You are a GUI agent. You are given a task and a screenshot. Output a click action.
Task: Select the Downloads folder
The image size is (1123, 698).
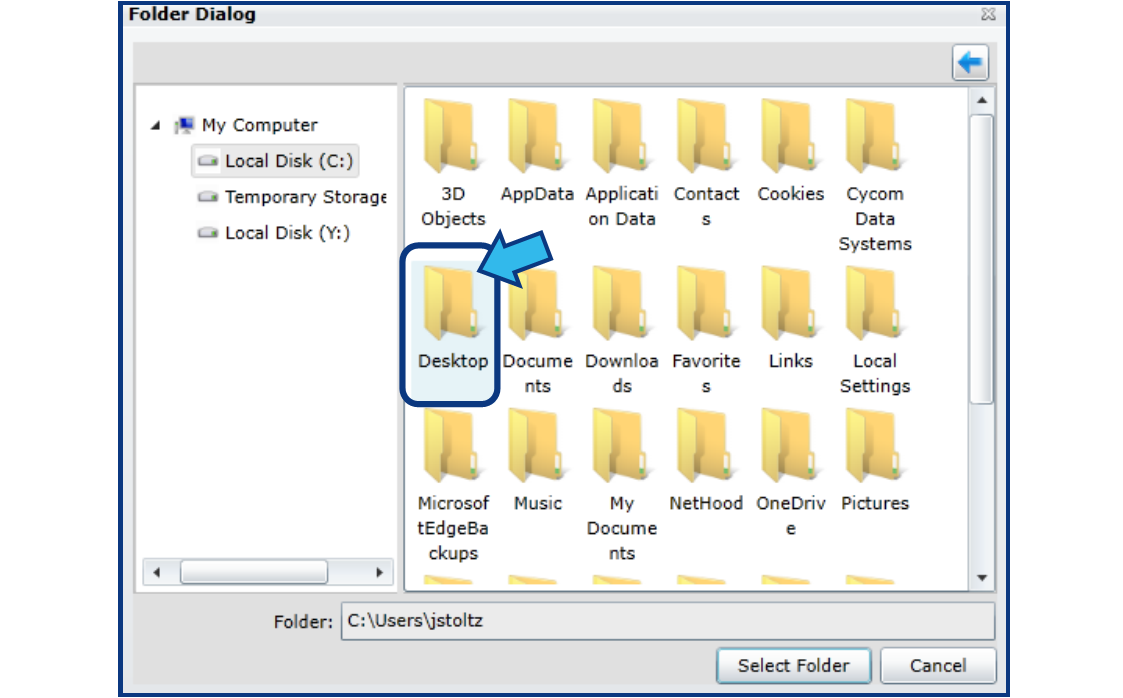[x=622, y=310]
